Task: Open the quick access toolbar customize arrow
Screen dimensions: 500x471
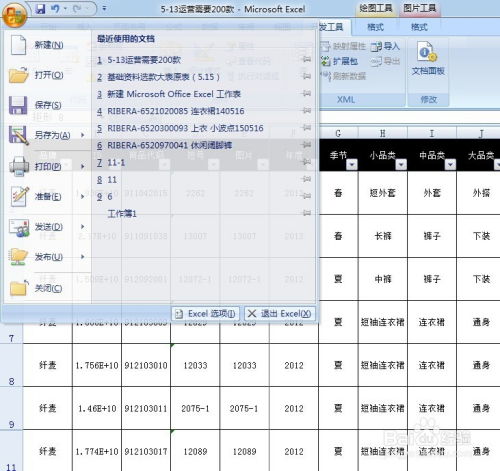Action: click(x=104, y=8)
